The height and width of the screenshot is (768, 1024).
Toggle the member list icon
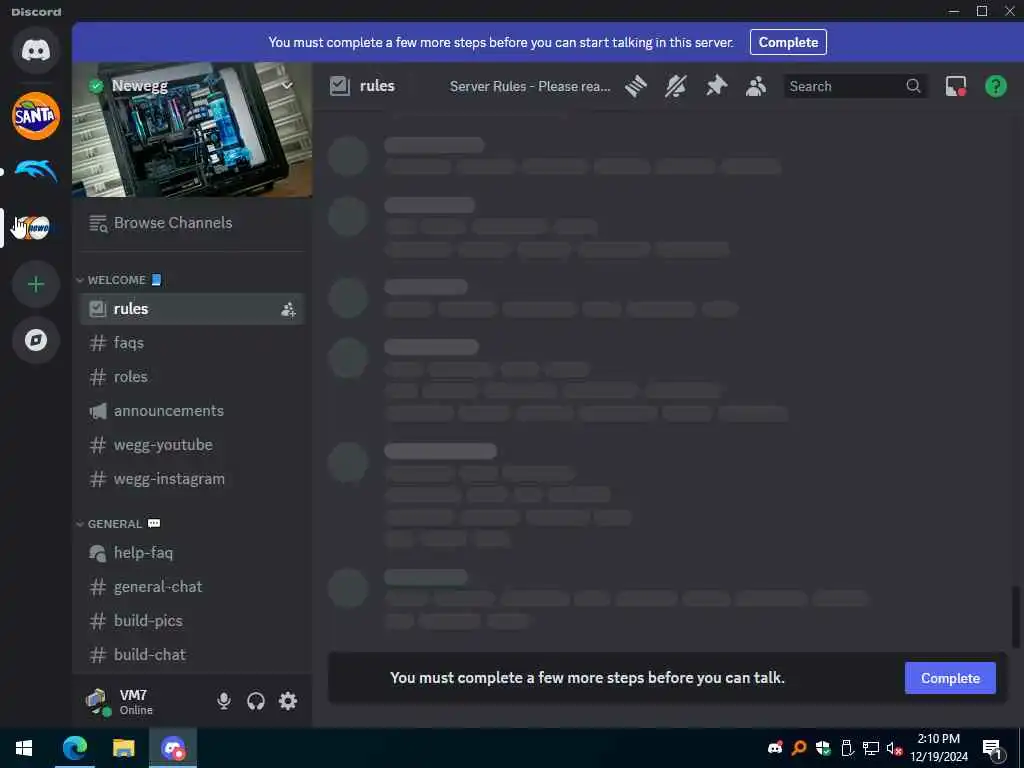[x=756, y=86]
